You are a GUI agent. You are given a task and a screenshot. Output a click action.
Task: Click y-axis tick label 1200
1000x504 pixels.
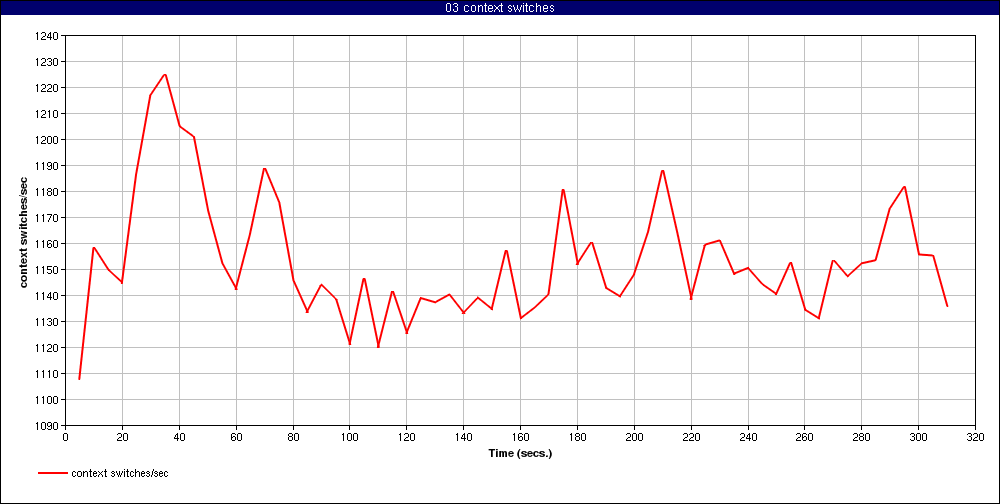coord(48,140)
